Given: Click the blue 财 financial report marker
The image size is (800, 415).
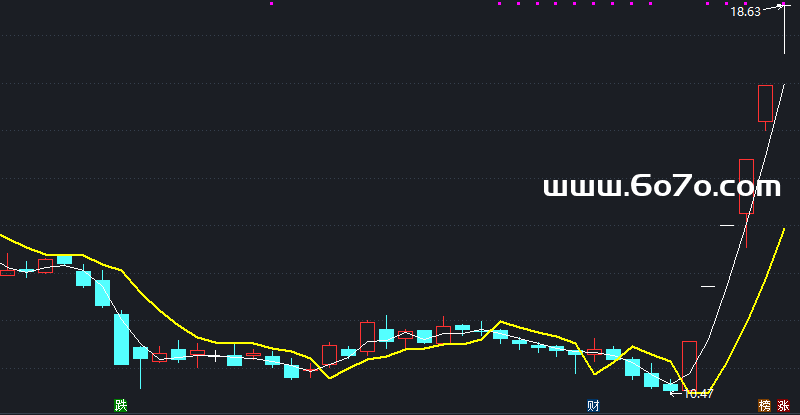Looking at the screenshot, I should tap(593, 406).
